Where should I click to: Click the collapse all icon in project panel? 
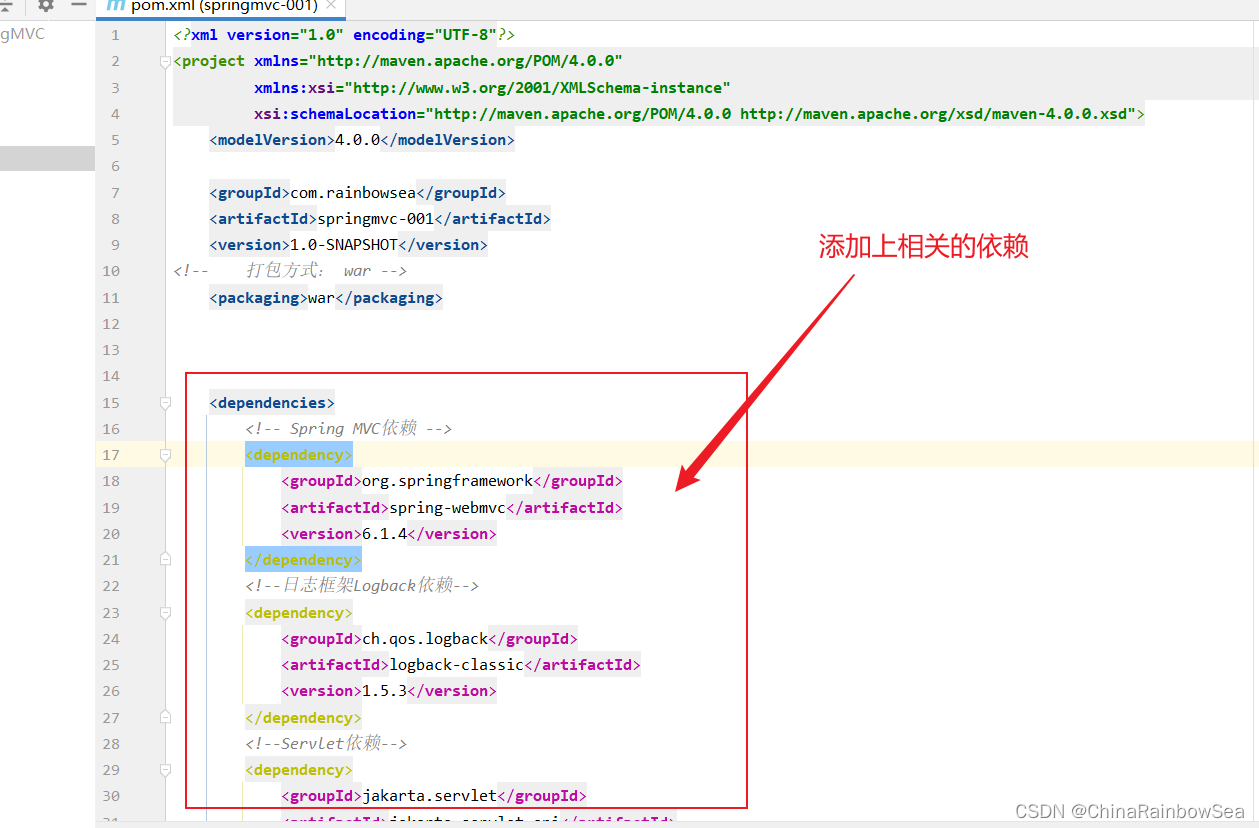coord(6,6)
